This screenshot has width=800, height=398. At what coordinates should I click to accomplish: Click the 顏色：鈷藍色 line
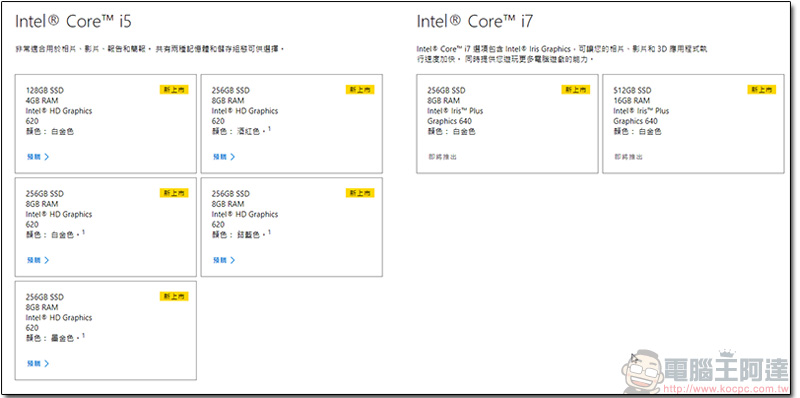[x=241, y=234]
